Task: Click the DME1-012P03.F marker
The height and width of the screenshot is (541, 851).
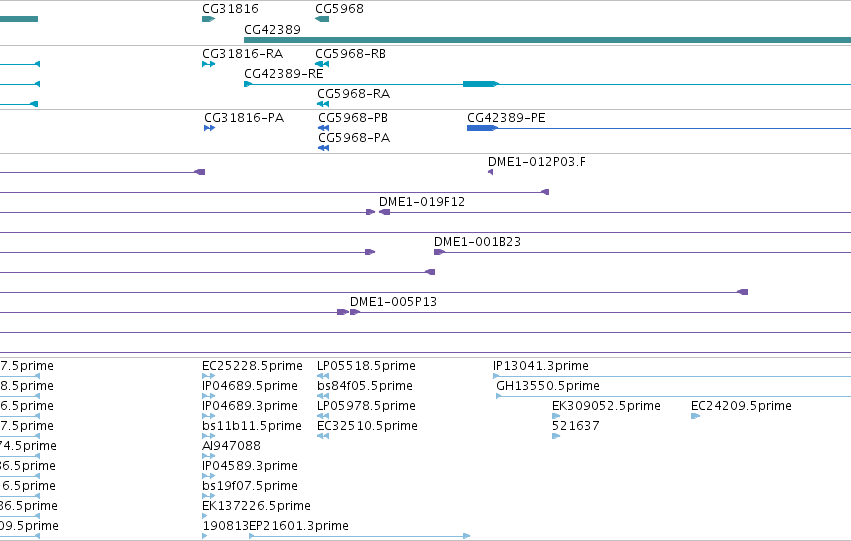Action: [x=491, y=172]
